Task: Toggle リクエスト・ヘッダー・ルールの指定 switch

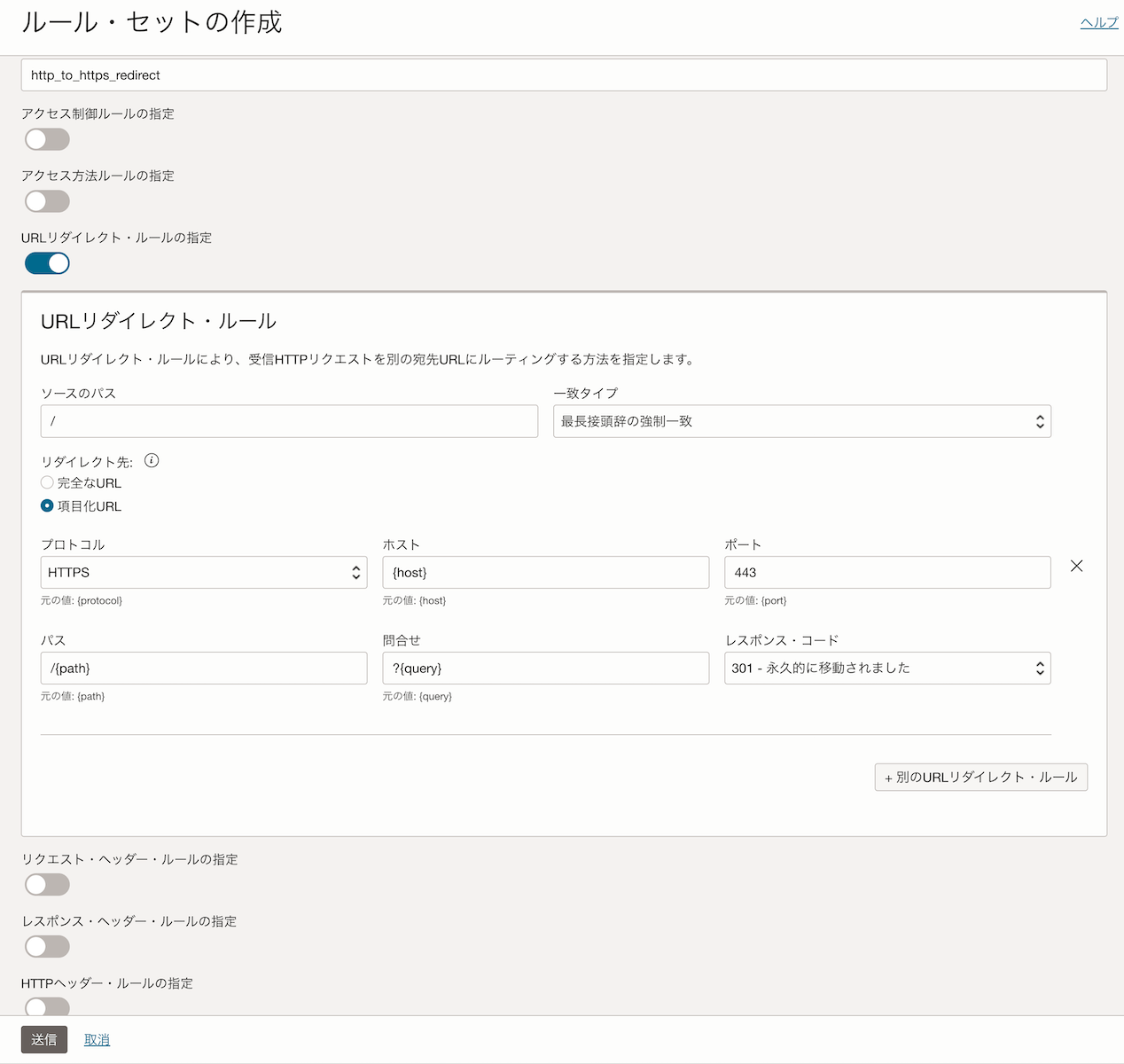Action: pyautogui.click(x=47, y=884)
